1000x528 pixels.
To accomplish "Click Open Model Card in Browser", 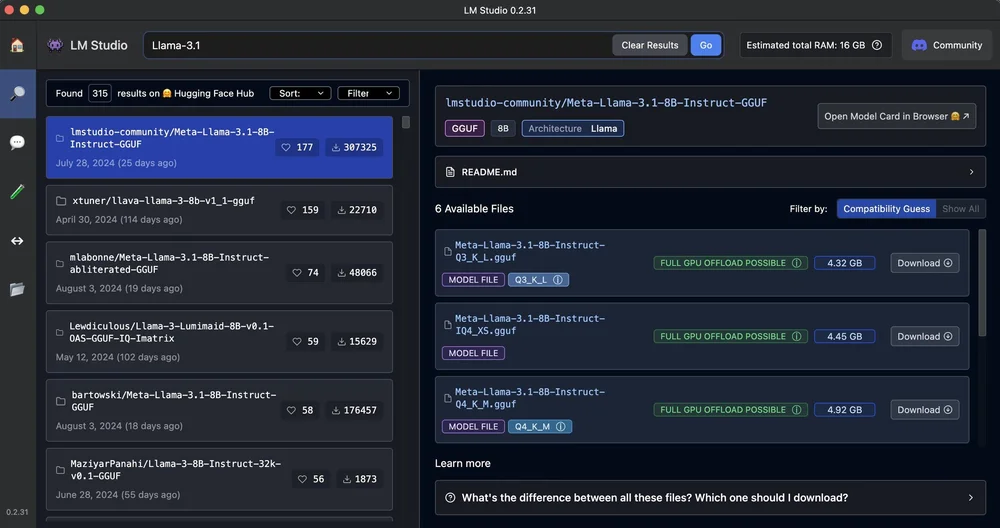I will click(896, 116).
